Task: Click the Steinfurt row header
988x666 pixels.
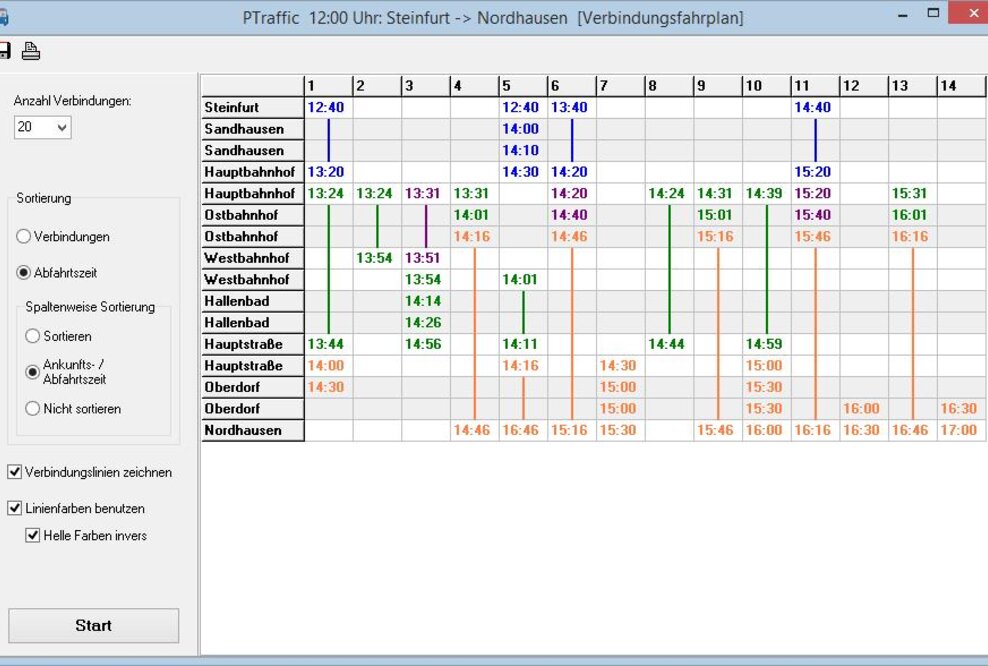Action: tap(252, 107)
